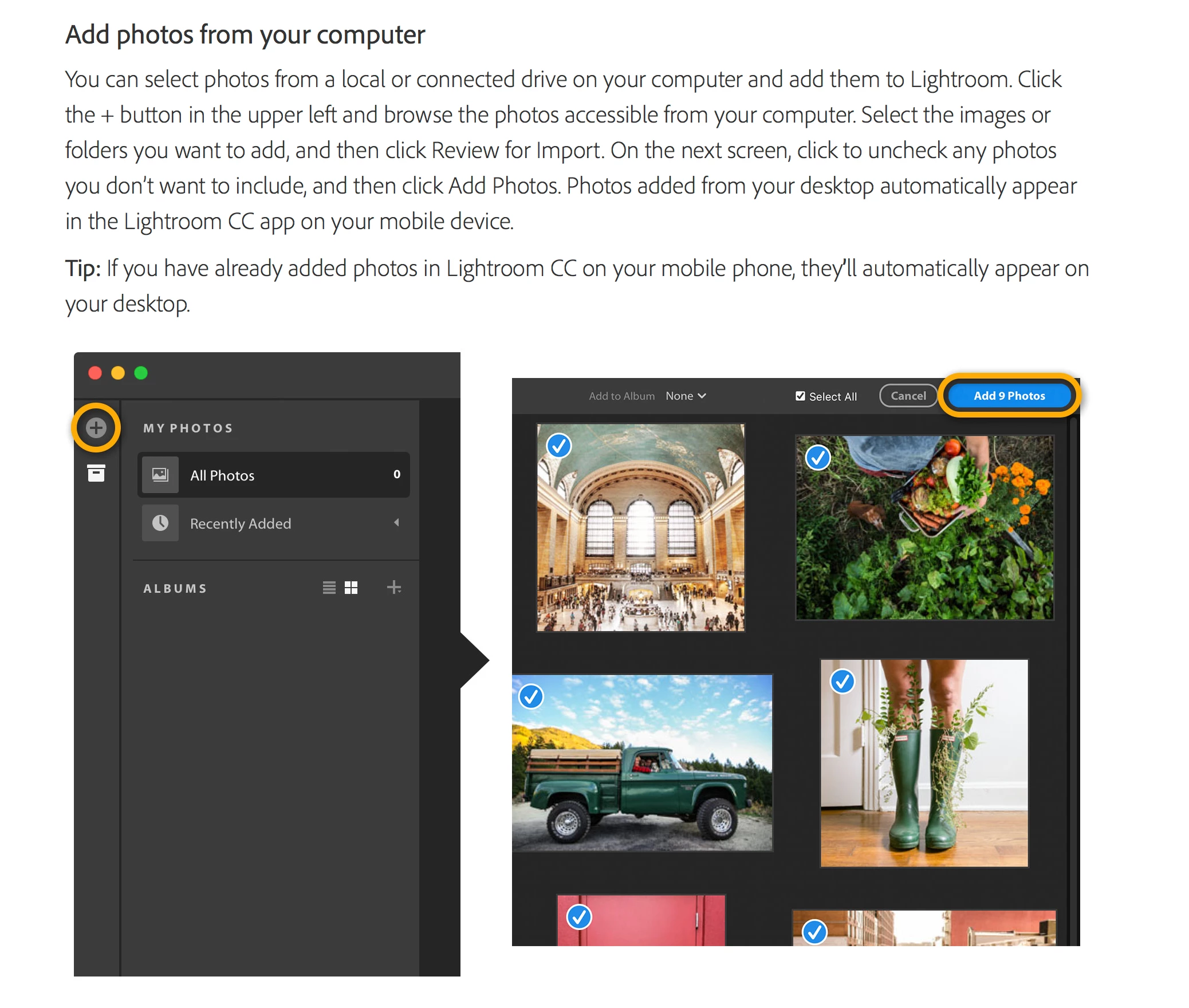Toggle the Select All checkbox

coord(800,396)
